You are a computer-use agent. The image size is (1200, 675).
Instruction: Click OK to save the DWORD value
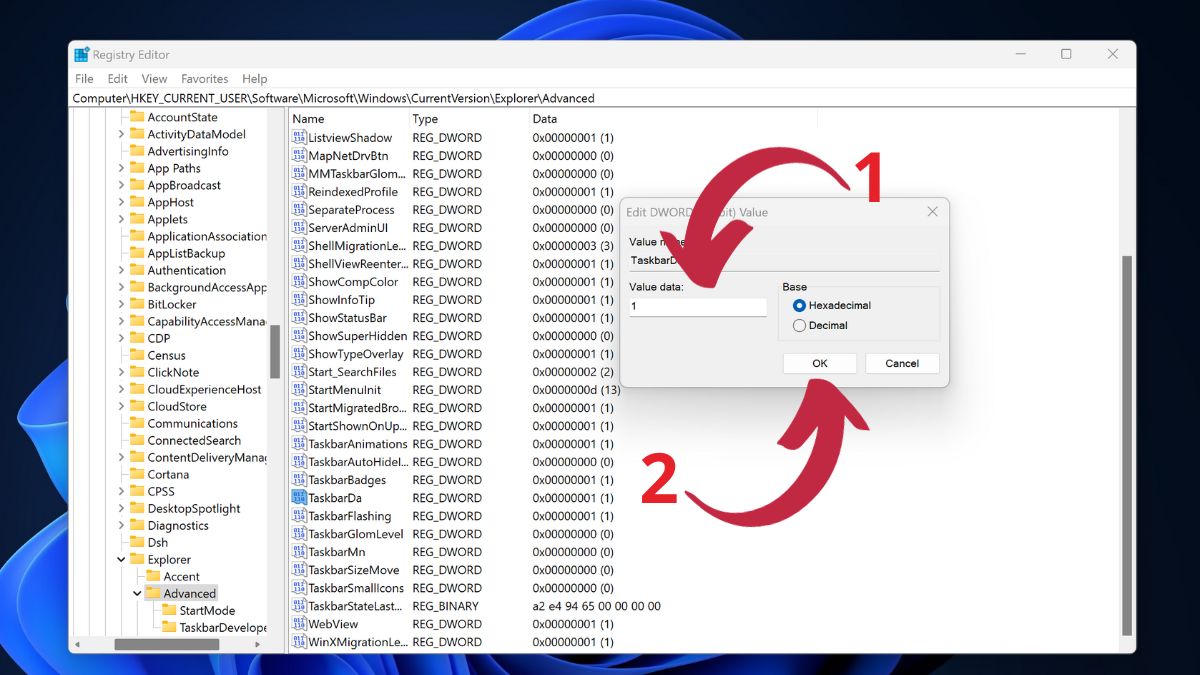pos(819,362)
